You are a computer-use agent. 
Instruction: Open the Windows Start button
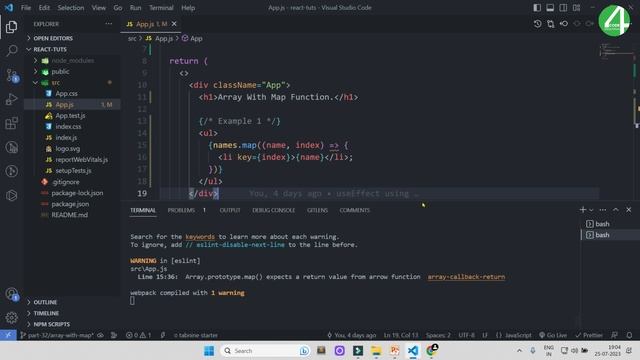click(209, 351)
